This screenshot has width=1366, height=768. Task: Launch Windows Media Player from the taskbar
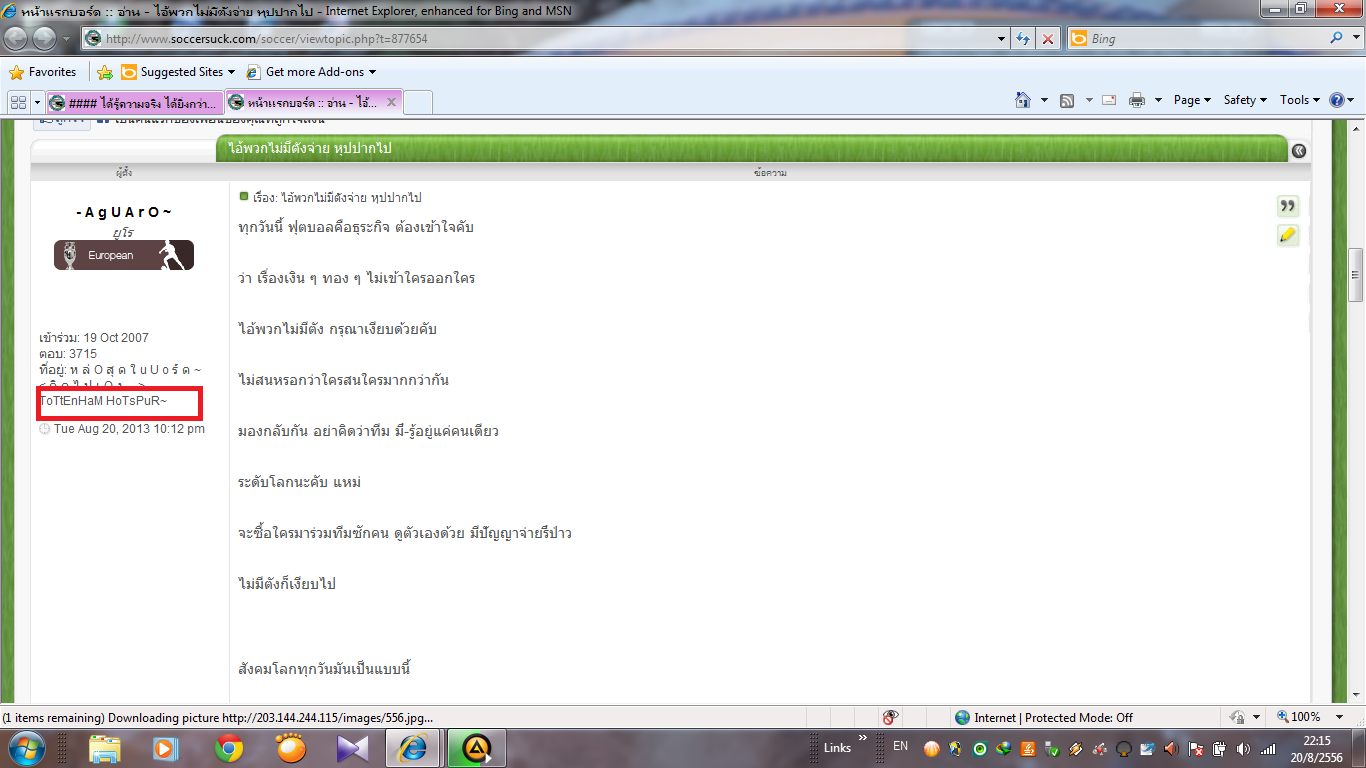[165, 748]
